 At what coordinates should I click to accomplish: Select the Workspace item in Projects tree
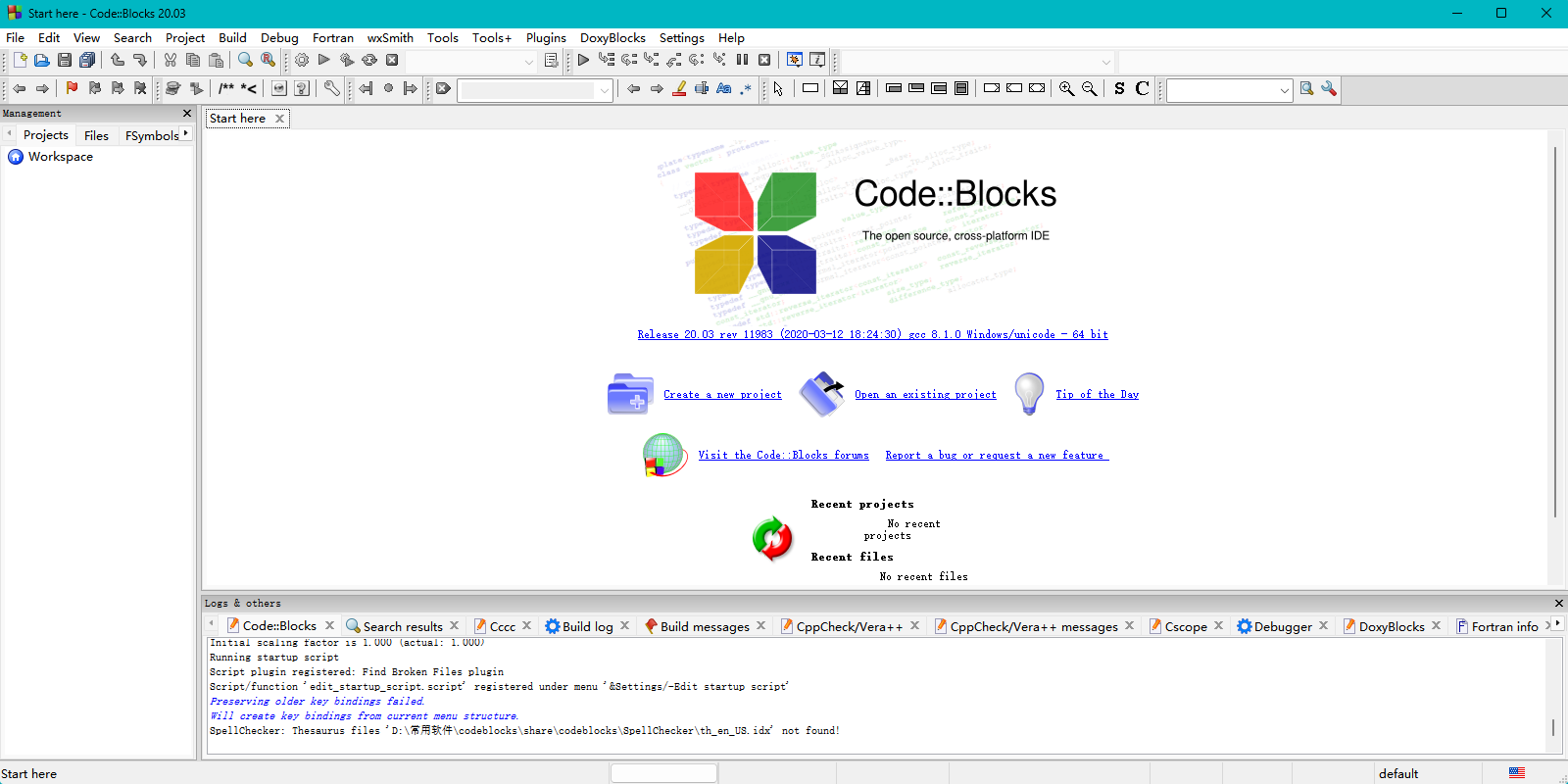pos(60,157)
